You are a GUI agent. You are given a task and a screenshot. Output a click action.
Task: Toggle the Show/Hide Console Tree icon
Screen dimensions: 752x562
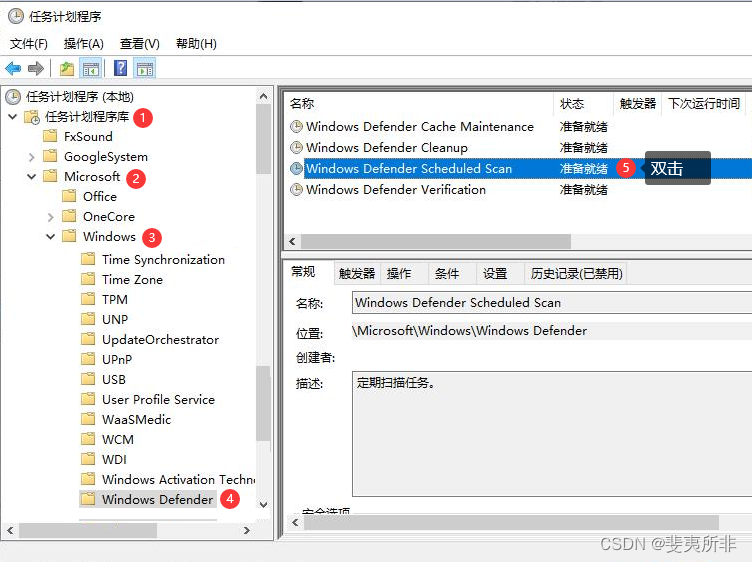90,69
